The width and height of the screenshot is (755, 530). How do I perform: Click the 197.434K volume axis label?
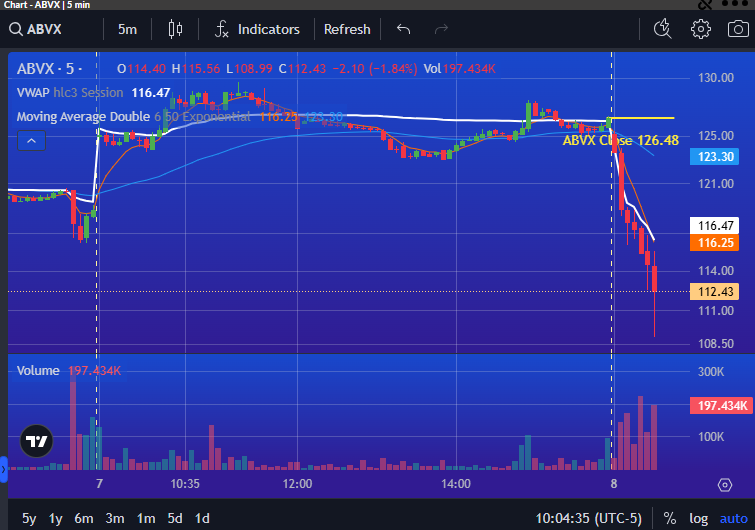(721, 405)
